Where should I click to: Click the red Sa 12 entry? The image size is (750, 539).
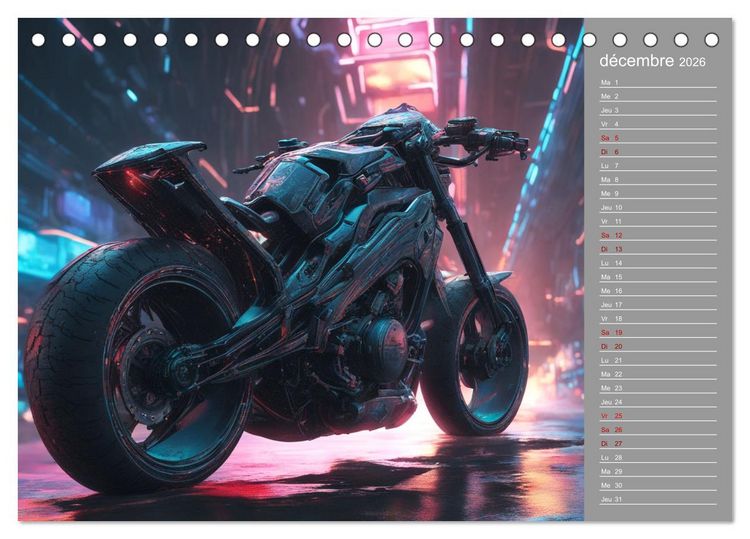pyautogui.click(x=658, y=235)
